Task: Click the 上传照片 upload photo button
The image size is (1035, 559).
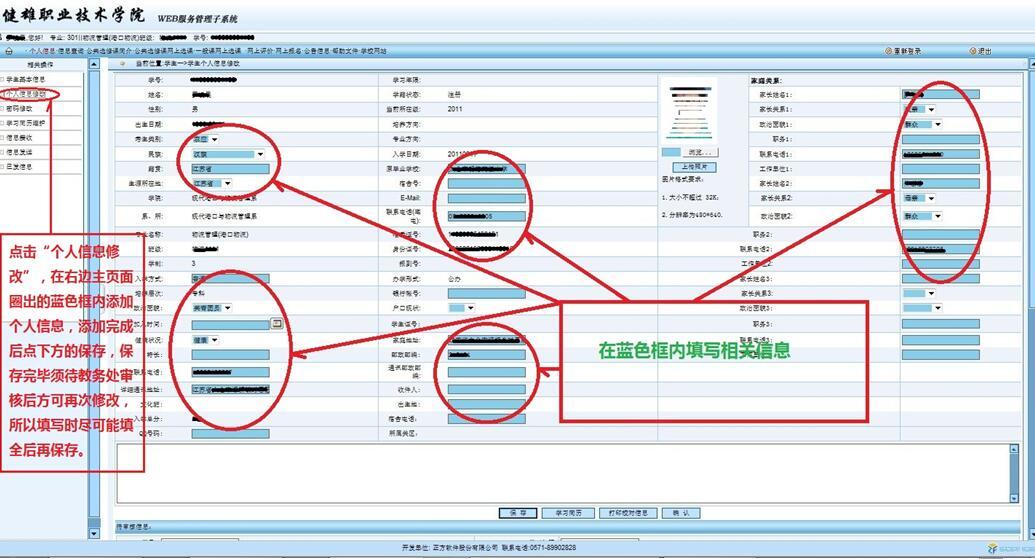Action: (x=696, y=166)
